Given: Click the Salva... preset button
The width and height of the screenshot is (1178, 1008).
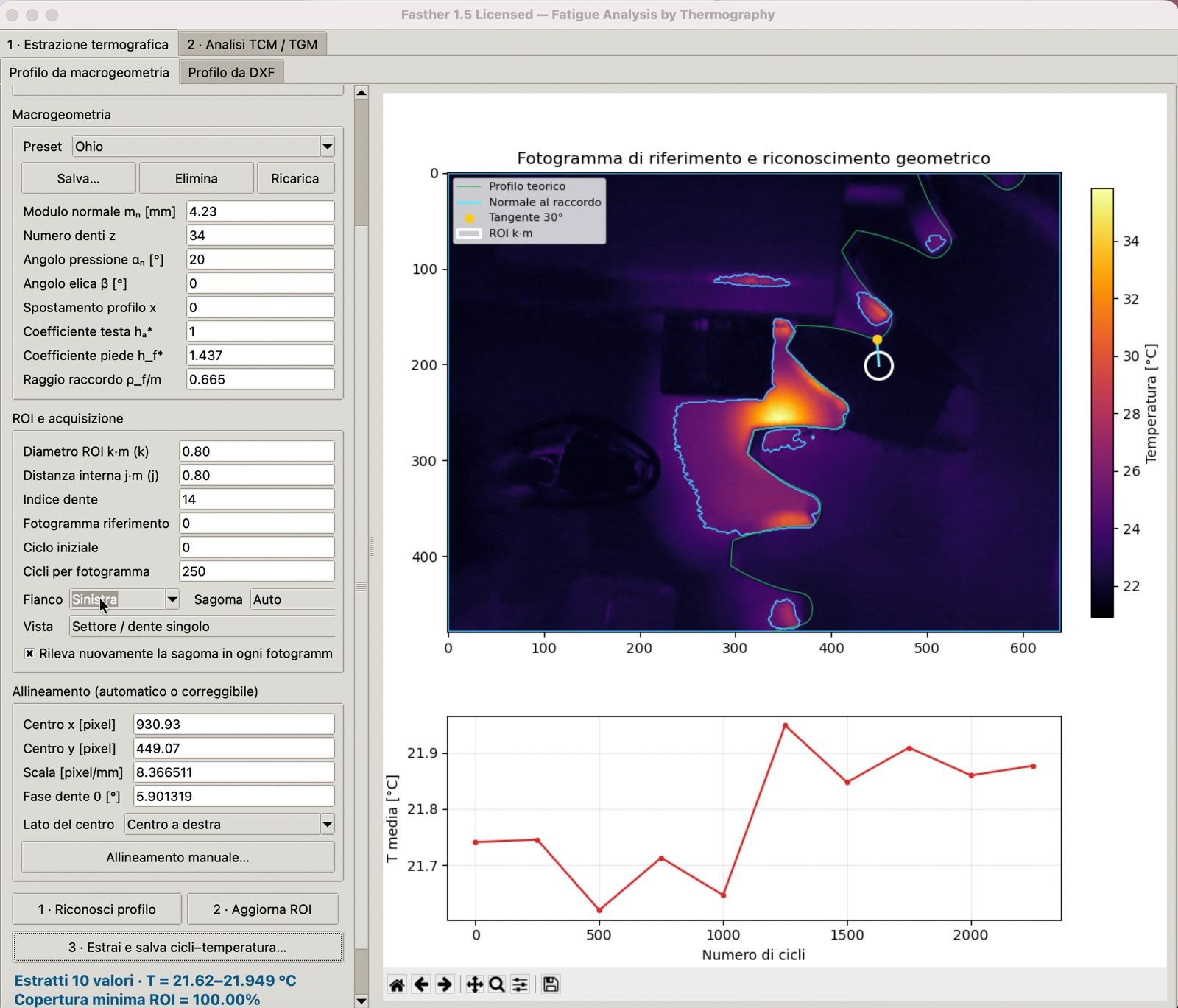Looking at the screenshot, I should click(x=78, y=178).
